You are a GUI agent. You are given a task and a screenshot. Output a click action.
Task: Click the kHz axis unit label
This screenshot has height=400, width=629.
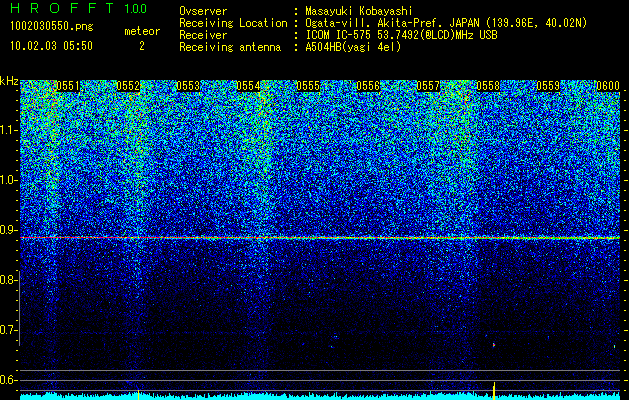9,81
